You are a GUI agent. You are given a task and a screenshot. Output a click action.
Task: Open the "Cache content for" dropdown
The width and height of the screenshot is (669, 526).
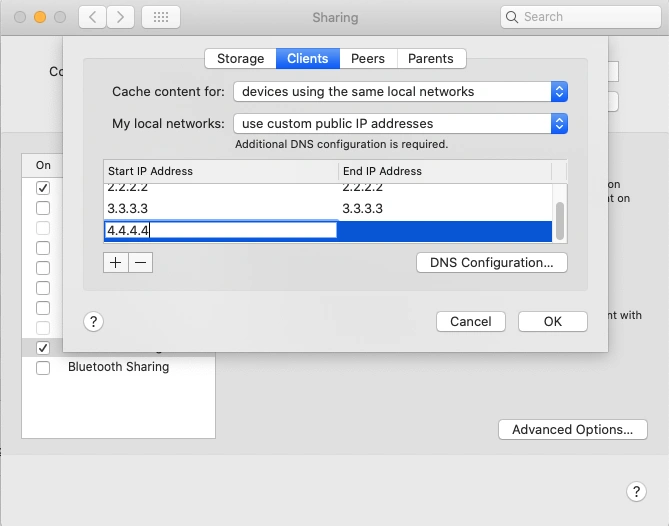pos(400,91)
